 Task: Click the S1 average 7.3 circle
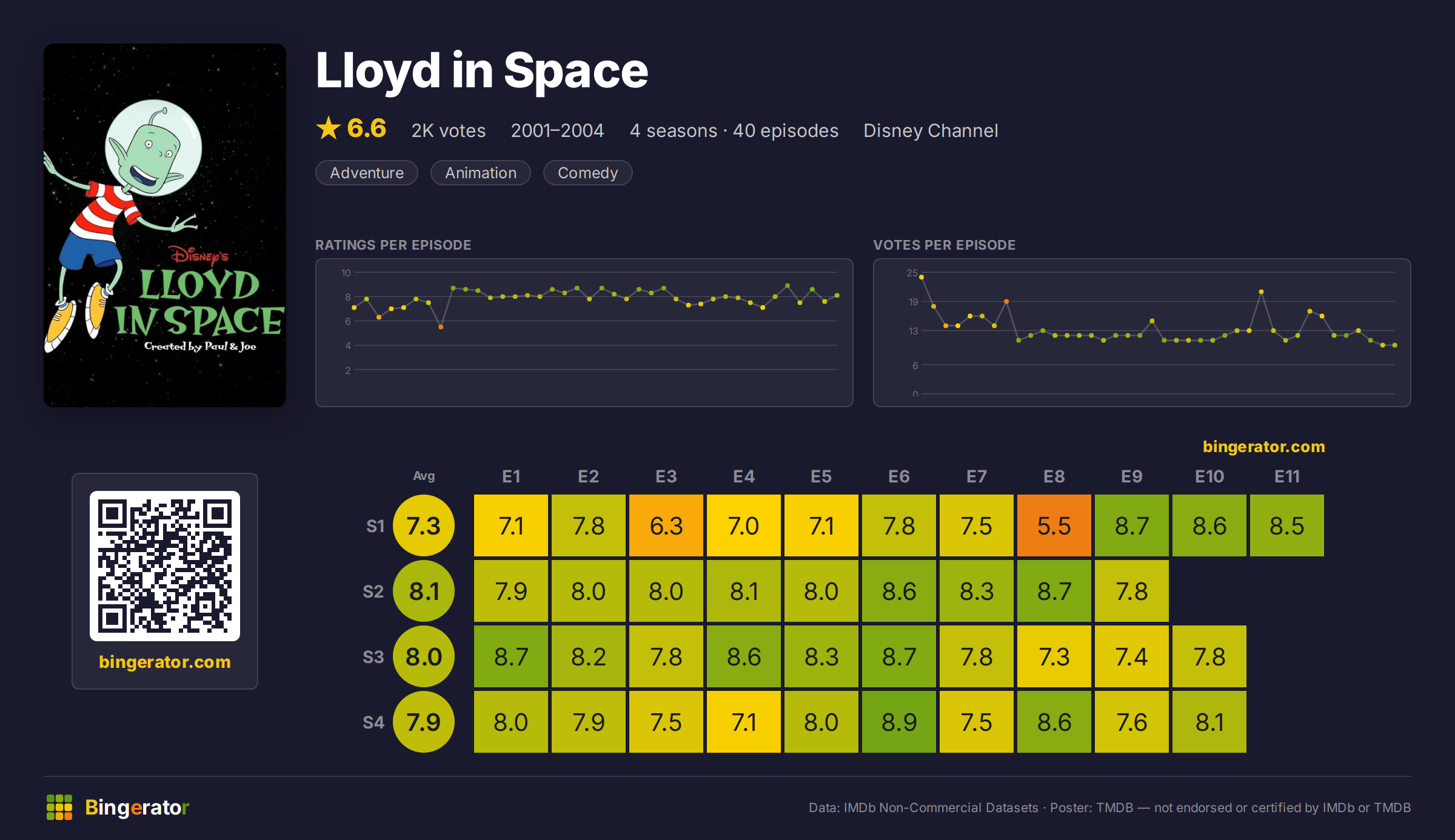point(424,525)
